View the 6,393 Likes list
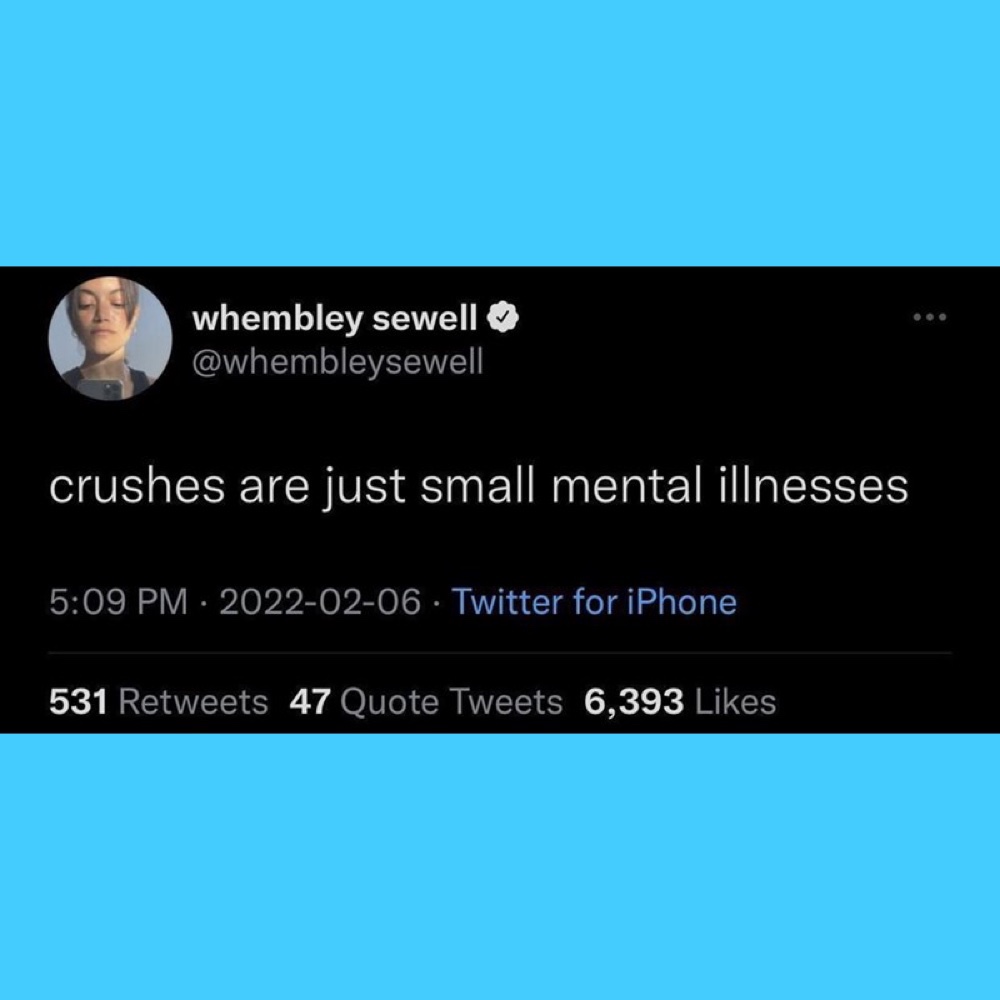Viewport: 1000px width, 1000px height. click(680, 702)
